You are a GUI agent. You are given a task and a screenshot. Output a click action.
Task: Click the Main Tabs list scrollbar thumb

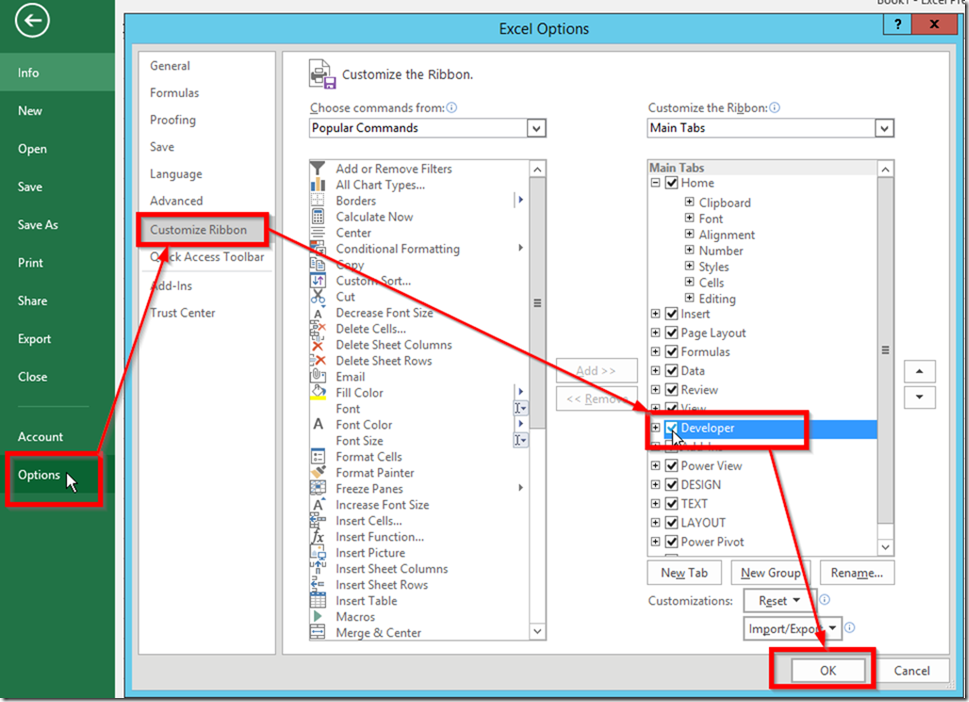point(886,350)
